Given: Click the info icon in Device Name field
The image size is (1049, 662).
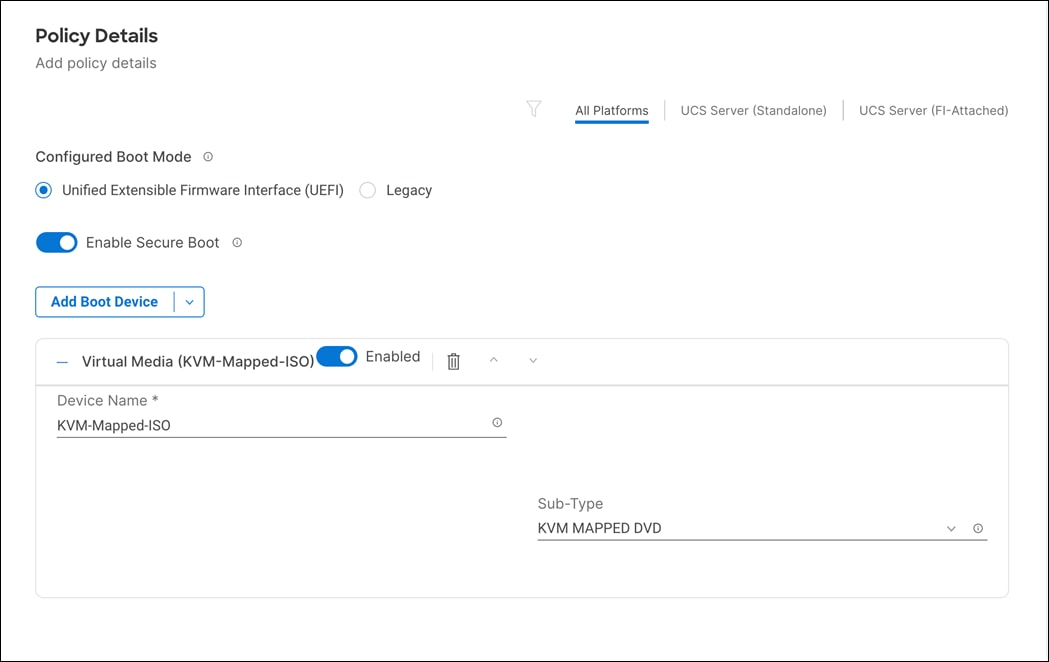Looking at the screenshot, I should point(496,422).
